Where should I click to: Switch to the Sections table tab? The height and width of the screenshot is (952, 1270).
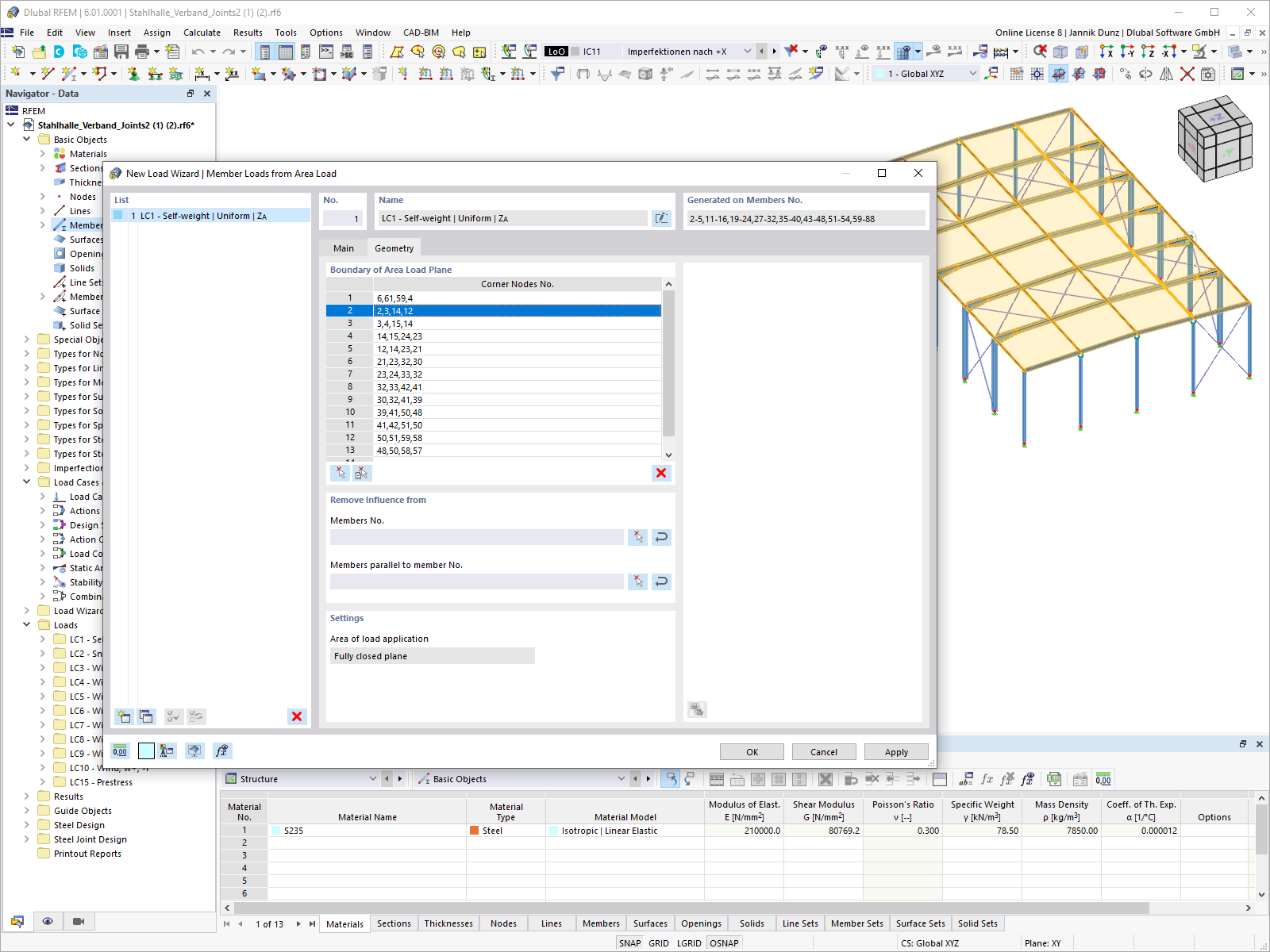coord(394,923)
